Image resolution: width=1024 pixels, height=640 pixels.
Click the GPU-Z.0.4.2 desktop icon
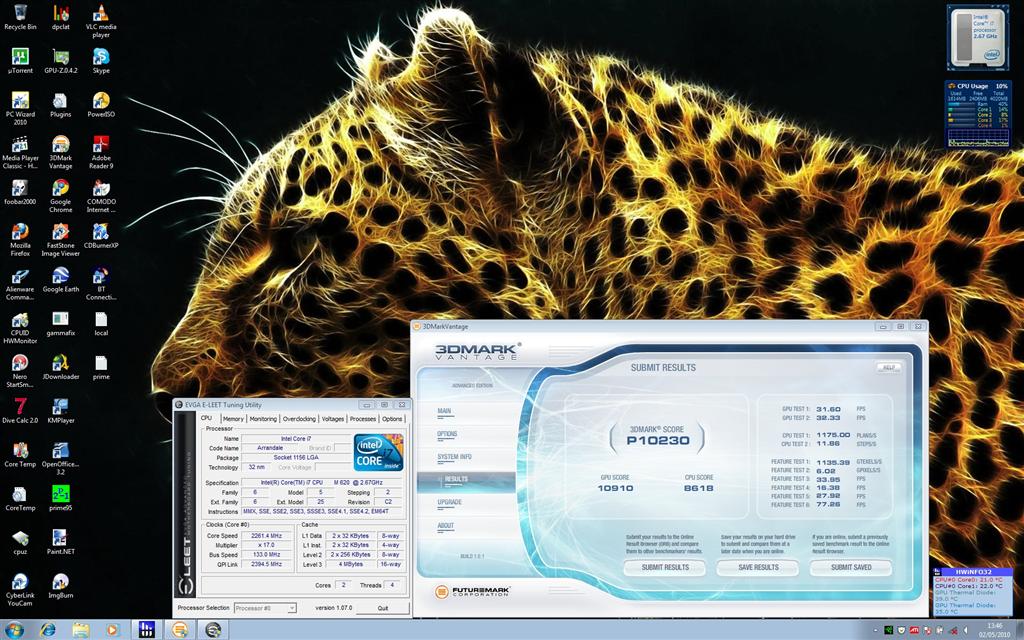tap(61, 61)
